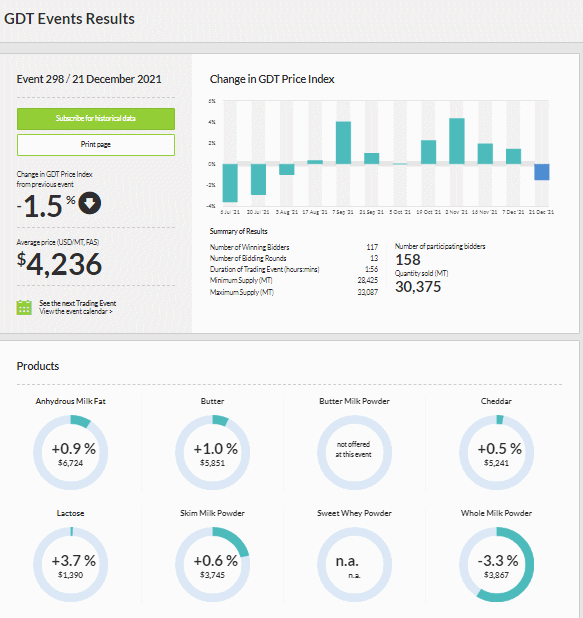The image size is (583, 618).
Task: Open the Whole Milk Powder -3.3% chart
Action: click(x=496, y=564)
